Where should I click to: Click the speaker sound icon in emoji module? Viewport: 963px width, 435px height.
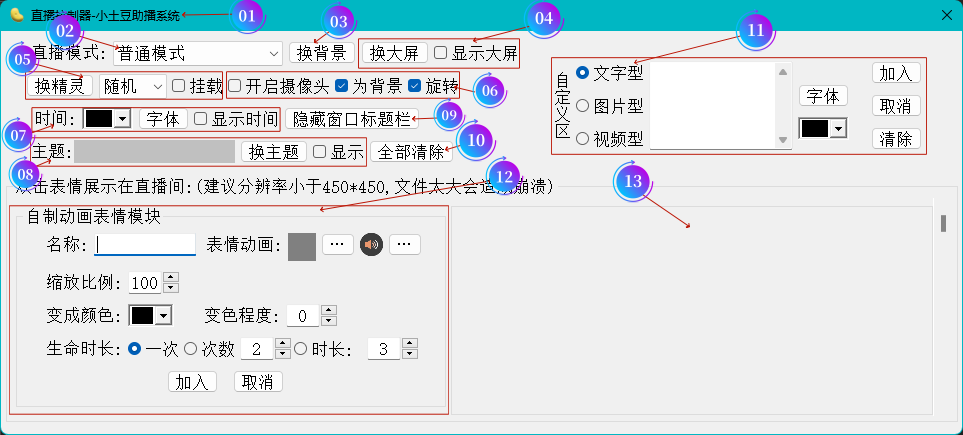[372, 245]
